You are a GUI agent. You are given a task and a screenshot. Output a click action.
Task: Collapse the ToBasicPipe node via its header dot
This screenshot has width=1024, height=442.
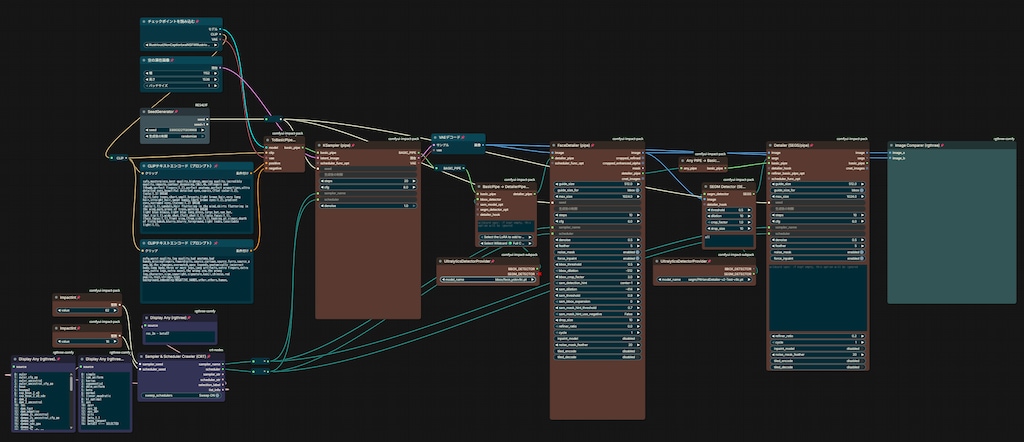[268, 140]
